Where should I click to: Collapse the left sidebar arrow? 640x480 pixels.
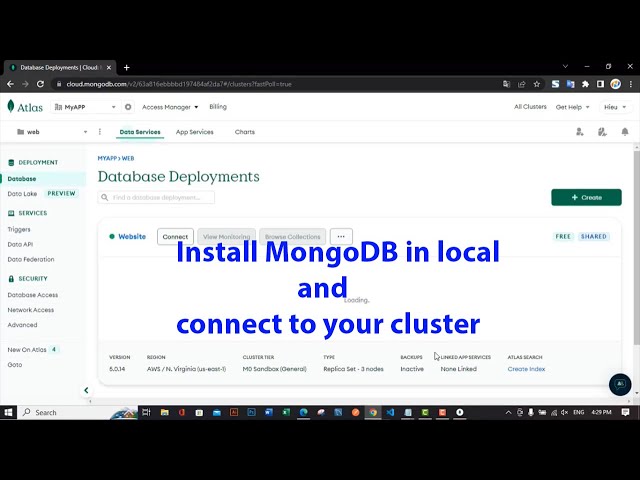86,390
